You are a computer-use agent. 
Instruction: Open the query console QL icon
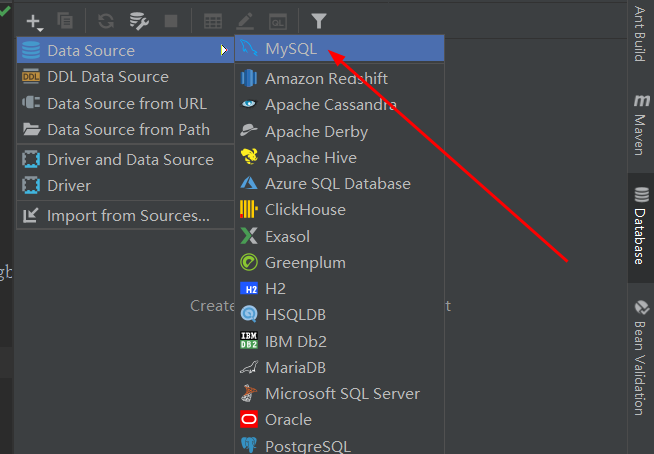point(278,21)
